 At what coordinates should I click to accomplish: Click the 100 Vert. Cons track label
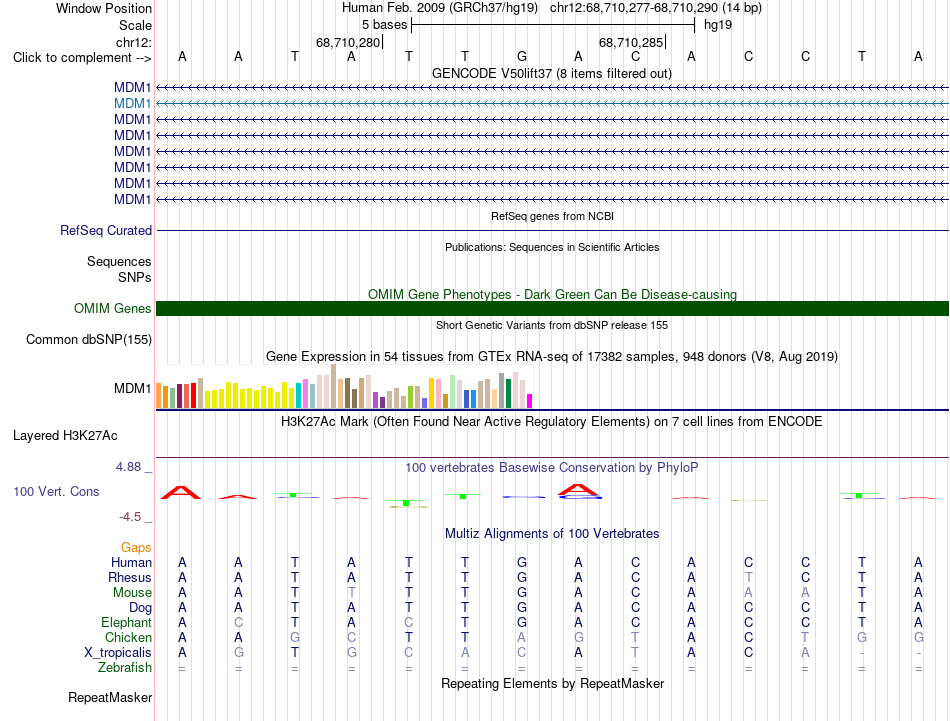point(56,491)
